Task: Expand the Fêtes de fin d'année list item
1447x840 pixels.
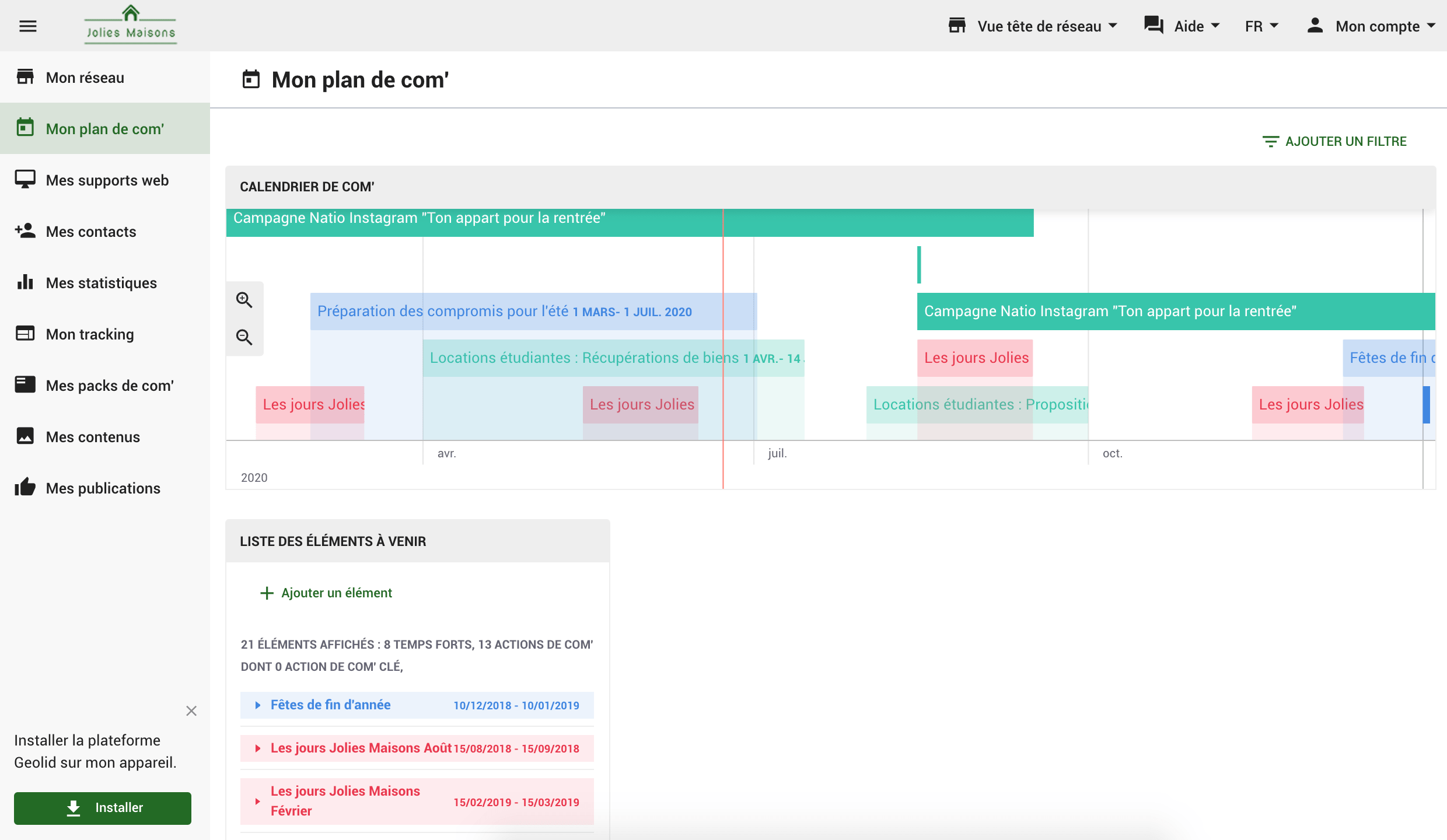Action: click(257, 705)
